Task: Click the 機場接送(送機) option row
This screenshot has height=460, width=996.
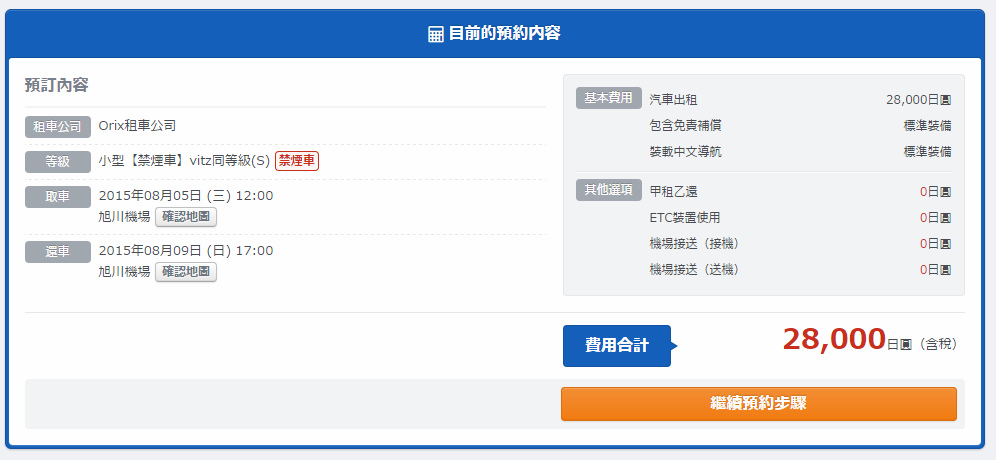Action: click(800, 269)
